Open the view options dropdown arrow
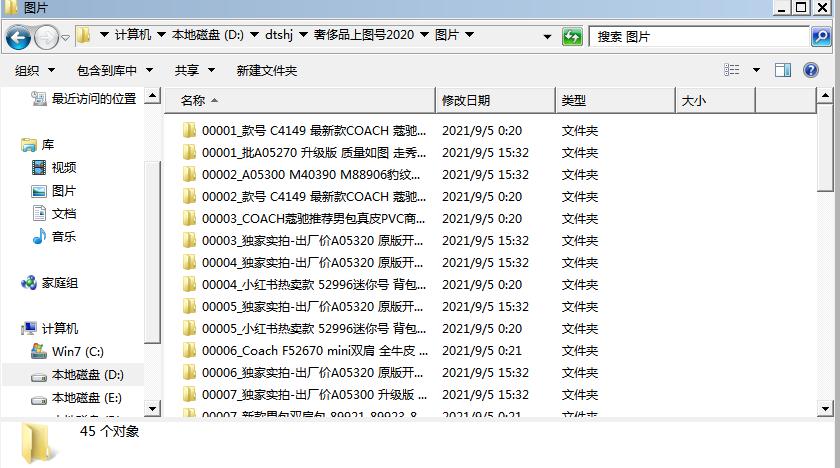840x468 pixels. pos(756,70)
